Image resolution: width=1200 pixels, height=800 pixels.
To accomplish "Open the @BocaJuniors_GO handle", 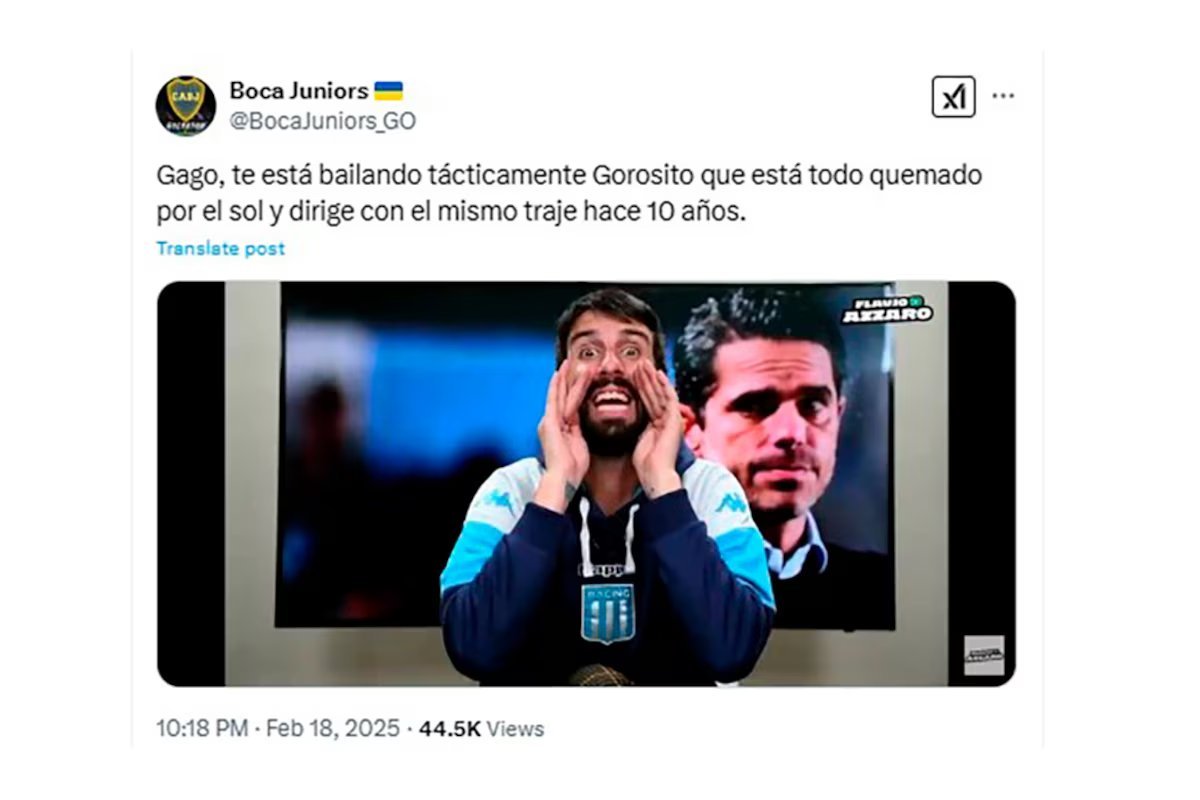I will tap(323, 122).
